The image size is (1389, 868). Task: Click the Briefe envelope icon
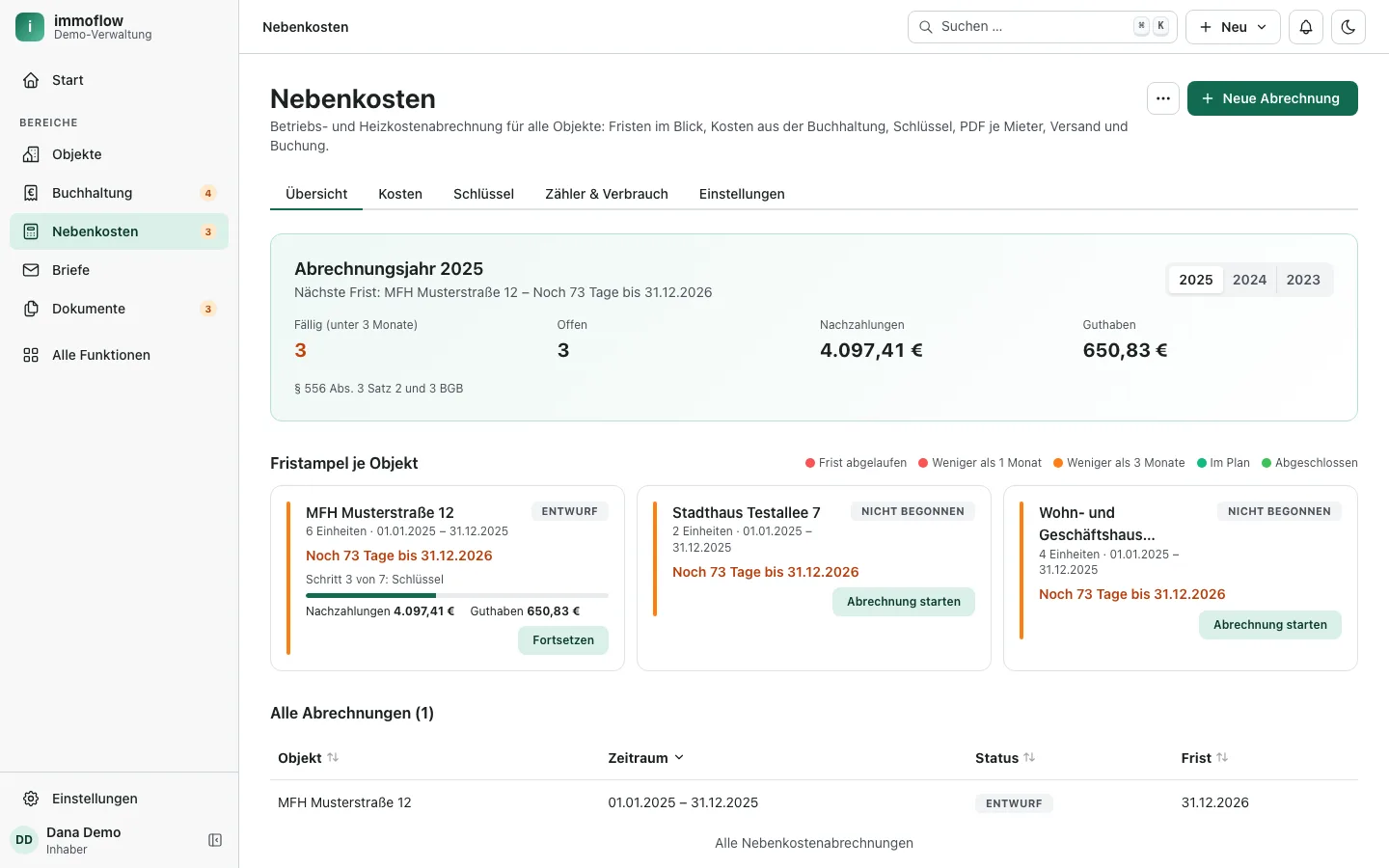click(31, 270)
